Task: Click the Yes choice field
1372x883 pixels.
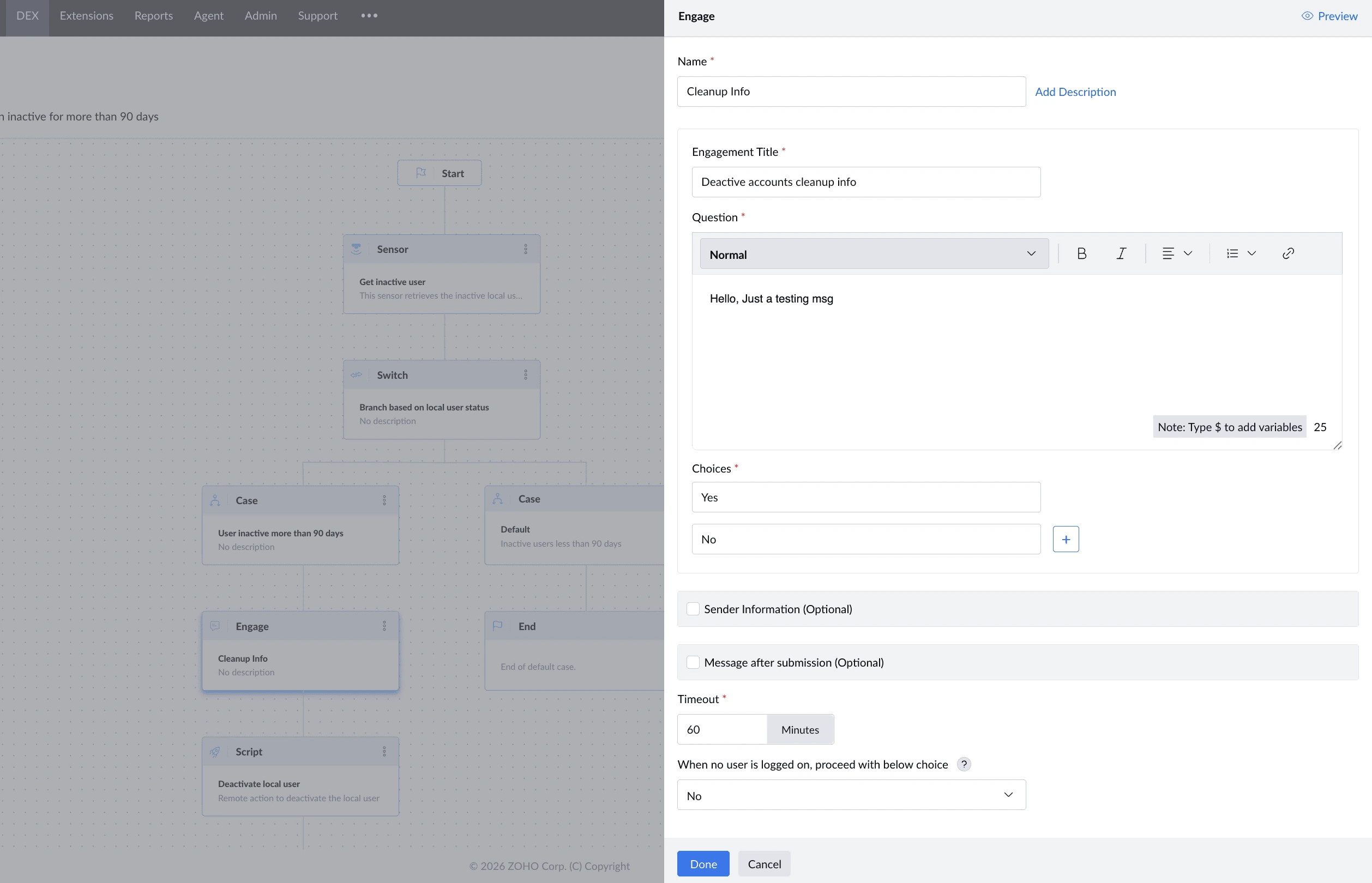Action: click(x=866, y=497)
